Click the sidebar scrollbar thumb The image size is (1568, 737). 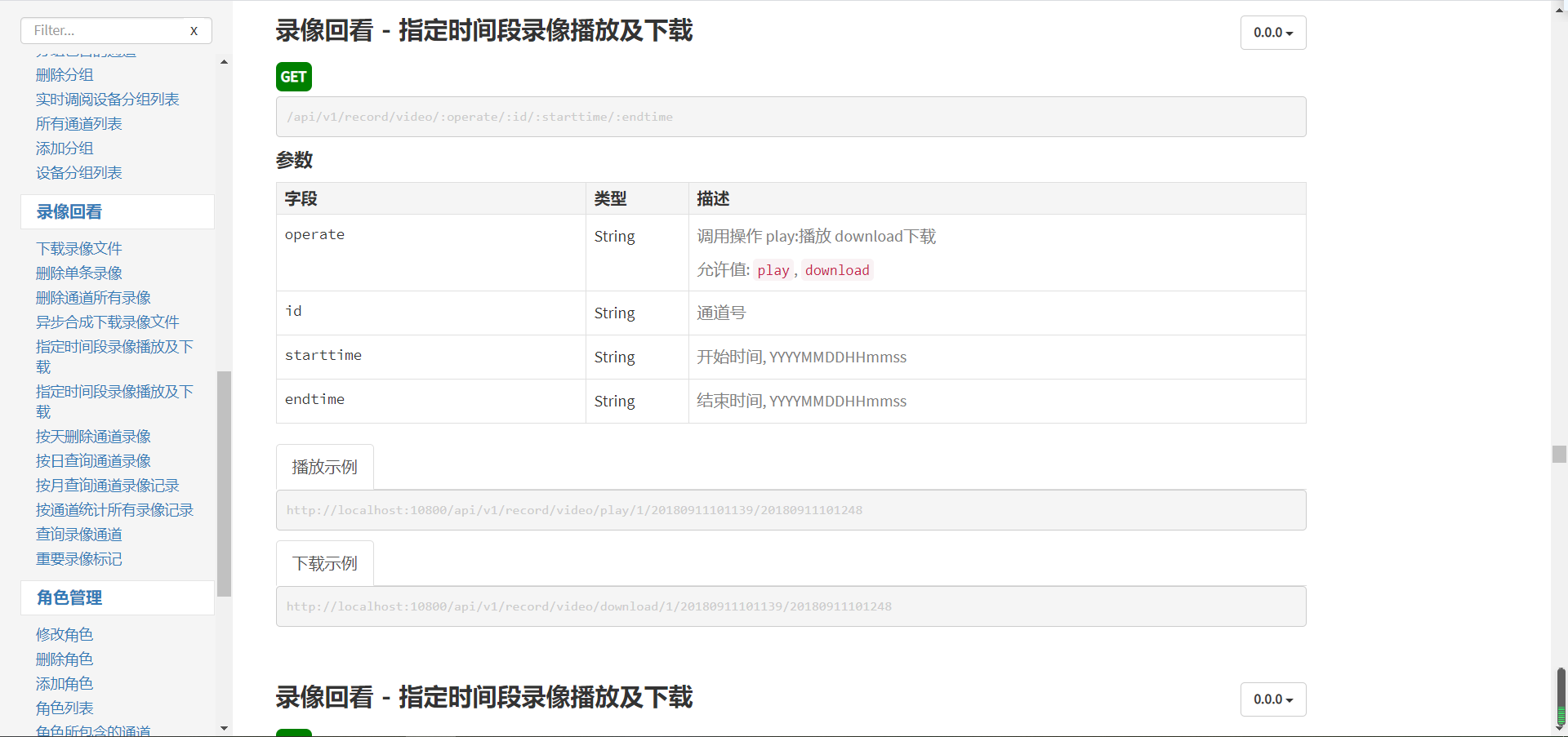(x=224, y=484)
